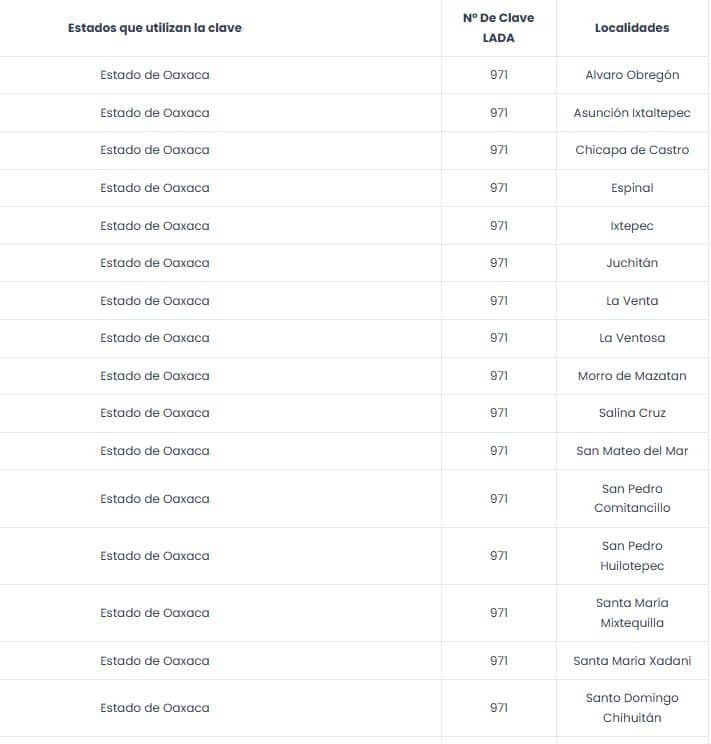Click the Morro de Mazatan cell
The image size is (711, 744).
pos(632,376)
